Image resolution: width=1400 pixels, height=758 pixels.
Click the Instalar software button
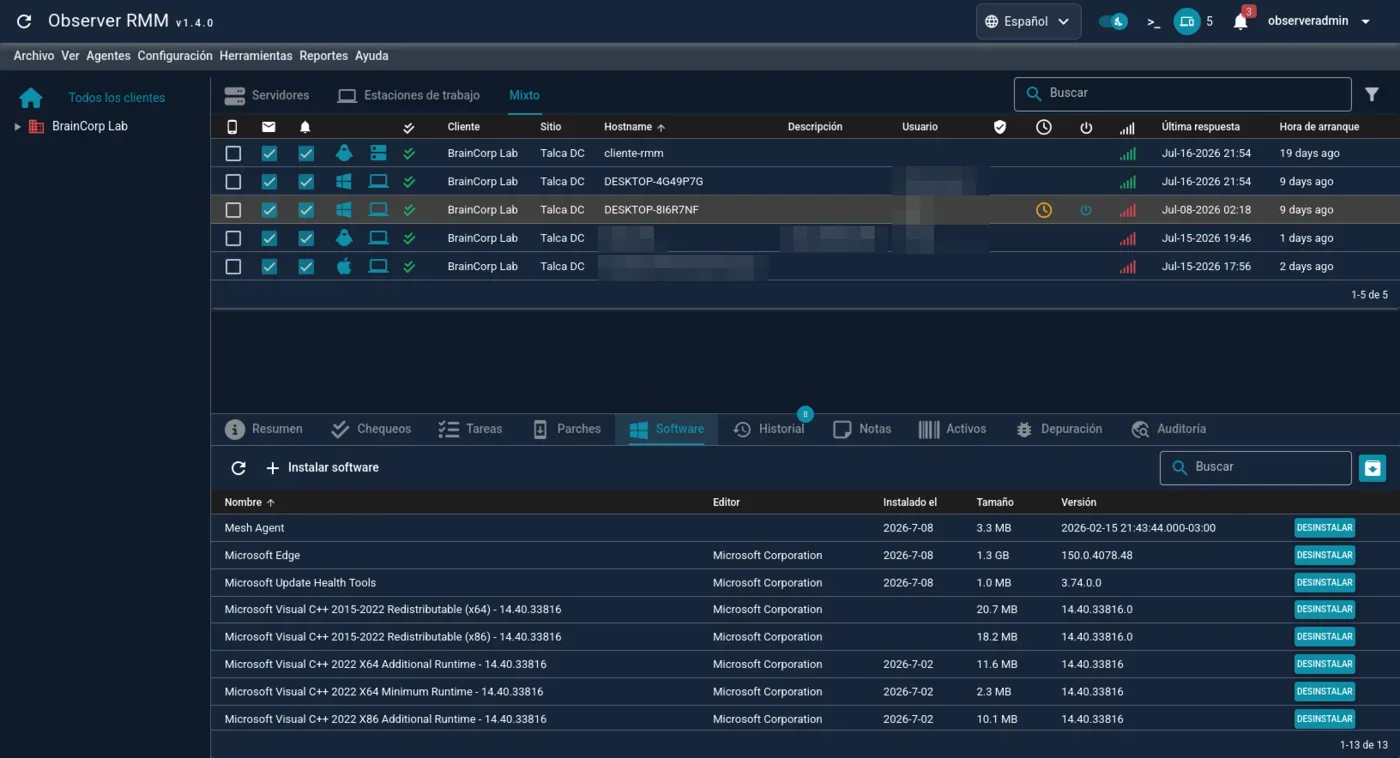(323, 467)
